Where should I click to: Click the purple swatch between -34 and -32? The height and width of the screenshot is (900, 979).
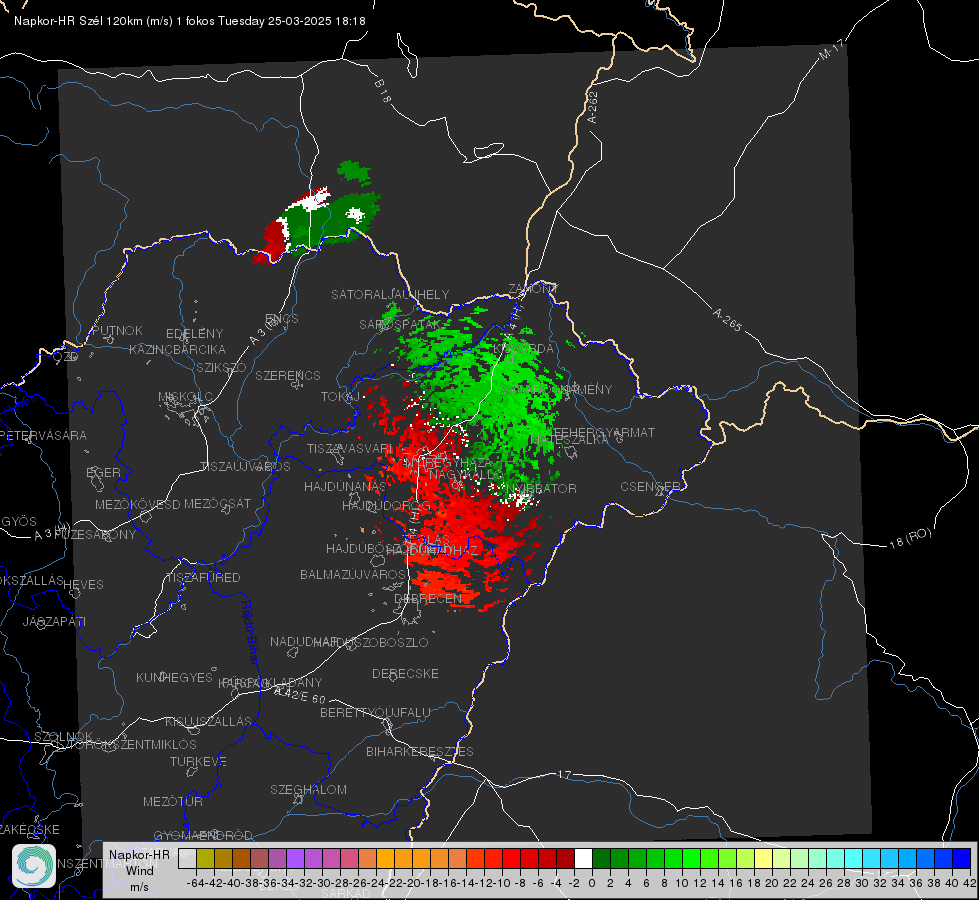pos(295,859)
